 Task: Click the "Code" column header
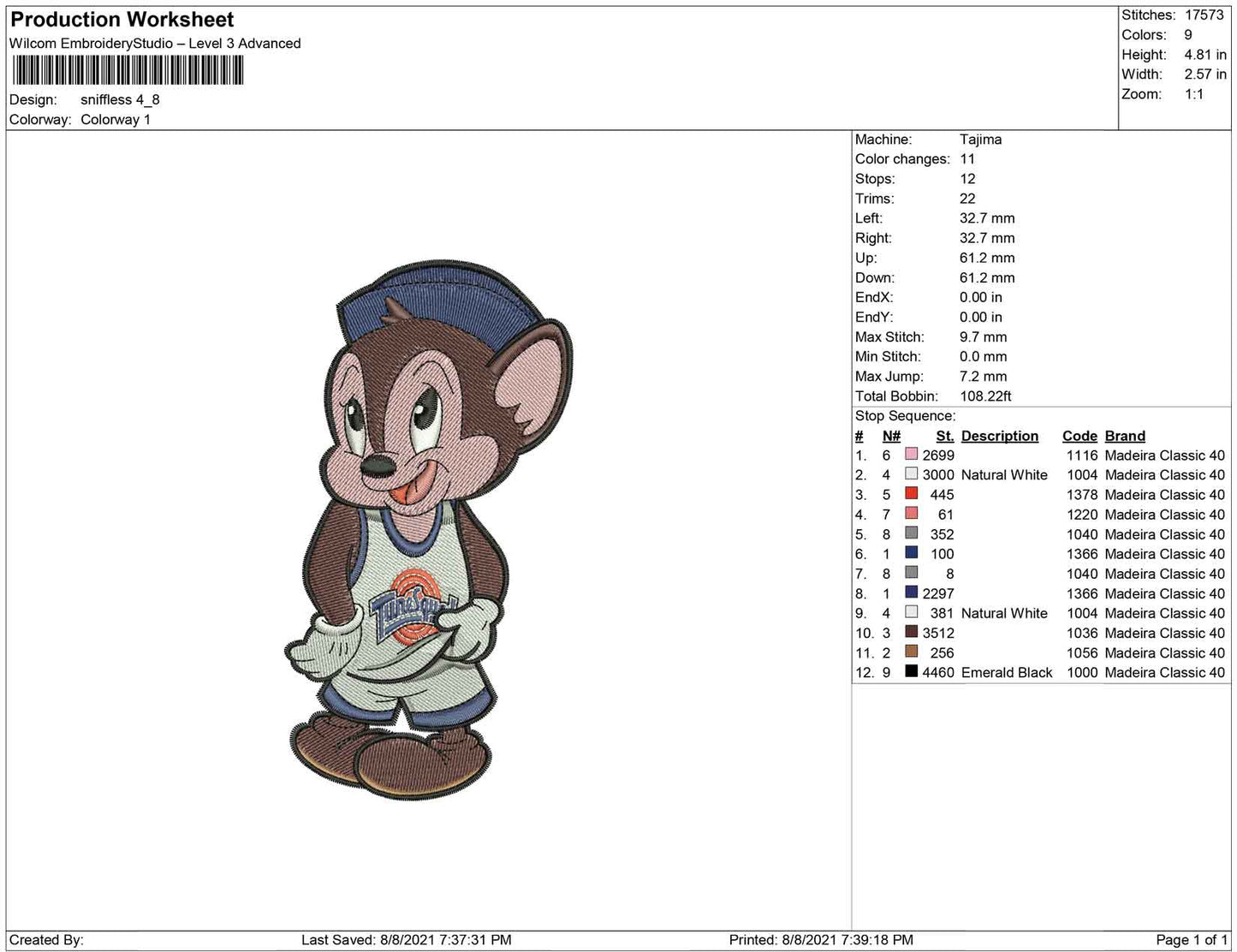[x=1079, y=436]
